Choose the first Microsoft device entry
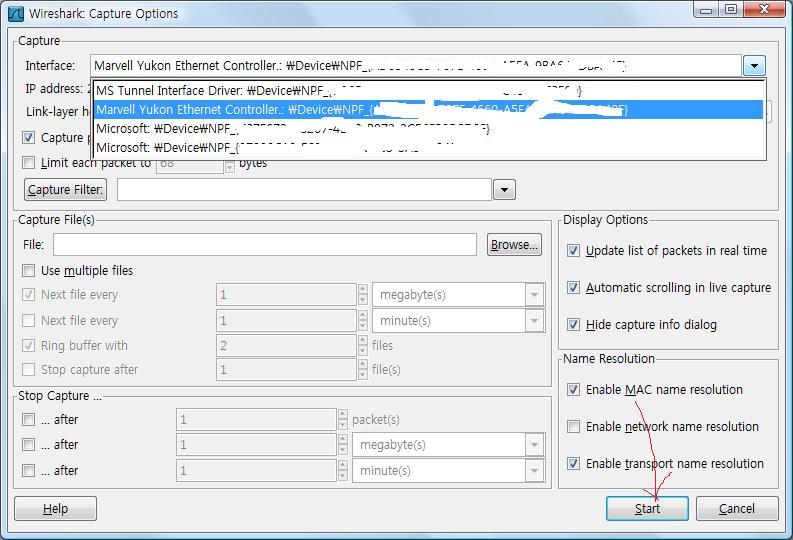This screenshot has width=793, height=540. (x=428, y=128)
